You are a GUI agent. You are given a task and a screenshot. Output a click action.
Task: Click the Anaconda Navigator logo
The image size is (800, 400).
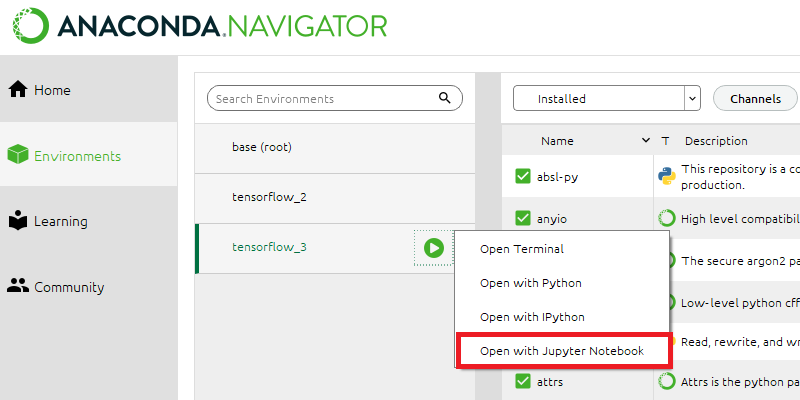pyautogui.click(x=199, y=26)
